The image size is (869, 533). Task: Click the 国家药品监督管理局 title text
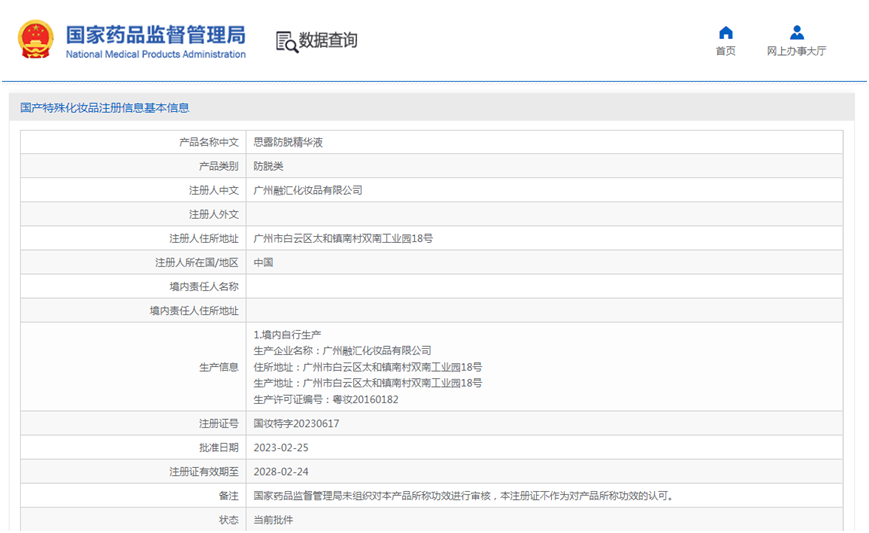click(x=155, y=33)
